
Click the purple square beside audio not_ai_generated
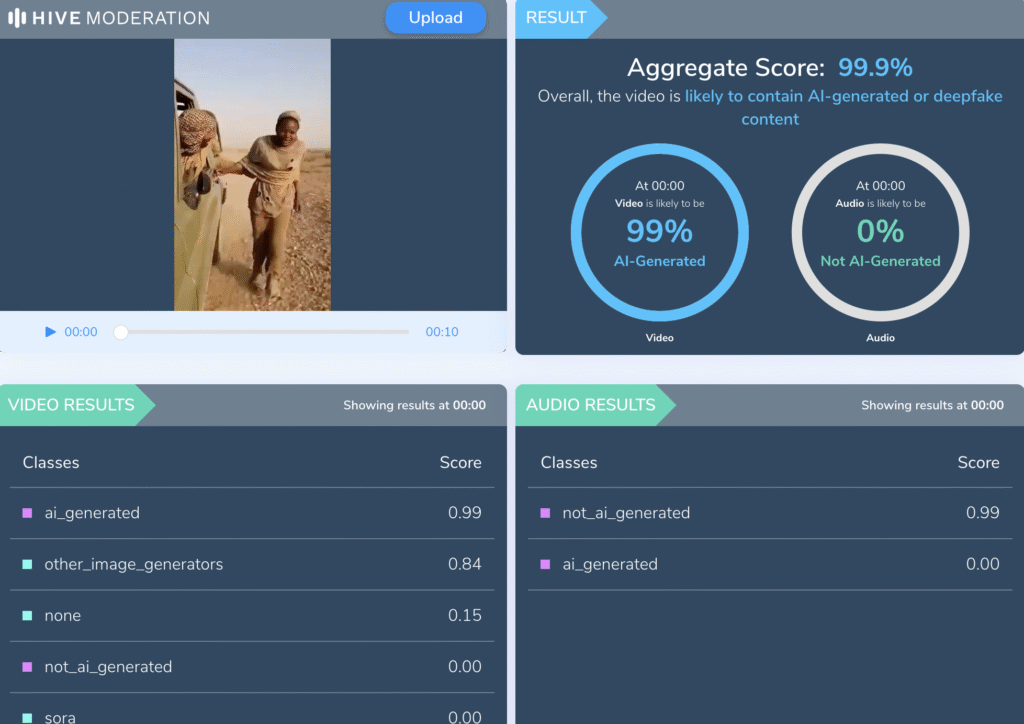click(x=545, y=513)
